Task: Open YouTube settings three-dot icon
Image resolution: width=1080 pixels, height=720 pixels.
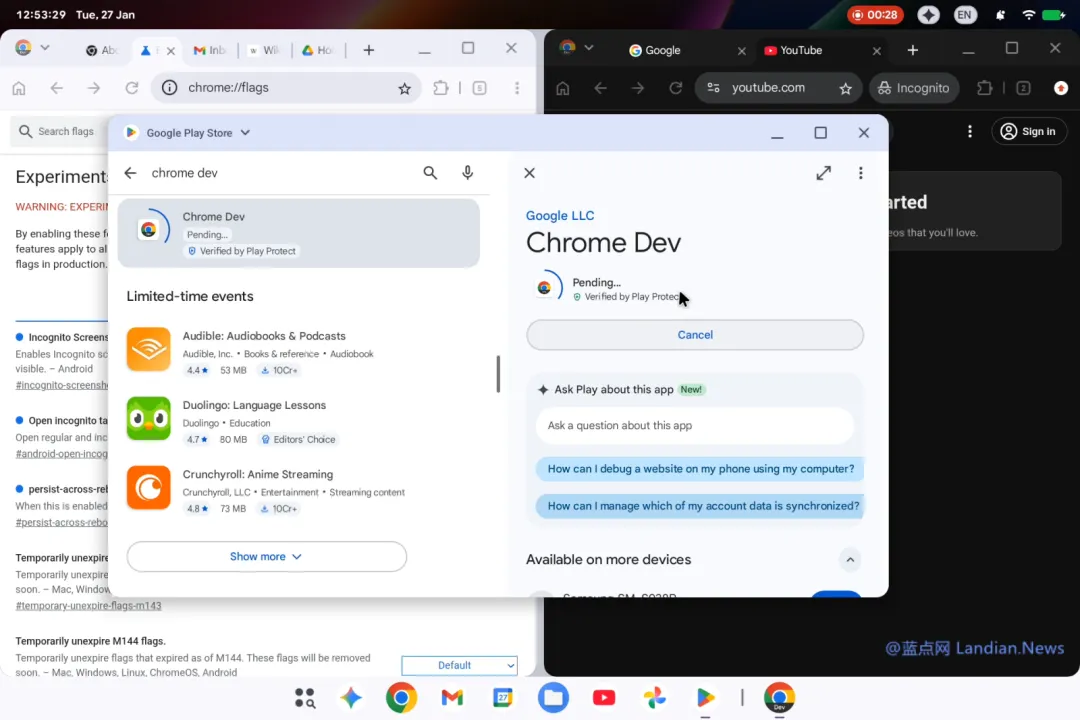Action: pyautogui.click(x=970, y=132)
